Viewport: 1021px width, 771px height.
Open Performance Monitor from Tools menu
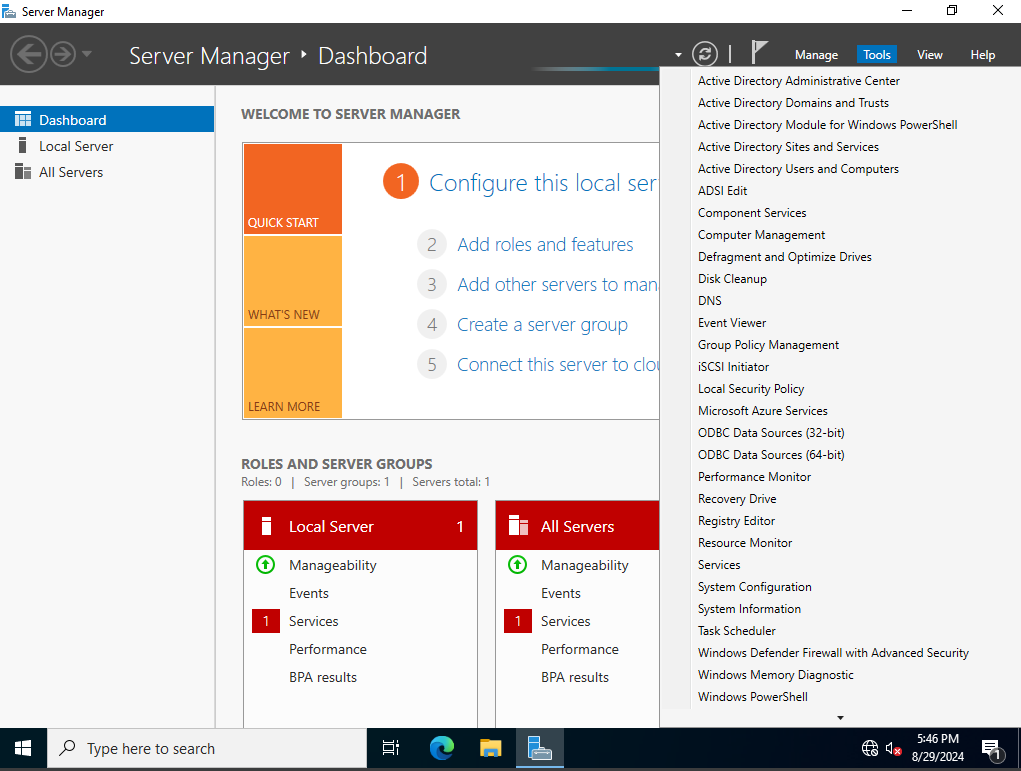[x=754, y=477]
